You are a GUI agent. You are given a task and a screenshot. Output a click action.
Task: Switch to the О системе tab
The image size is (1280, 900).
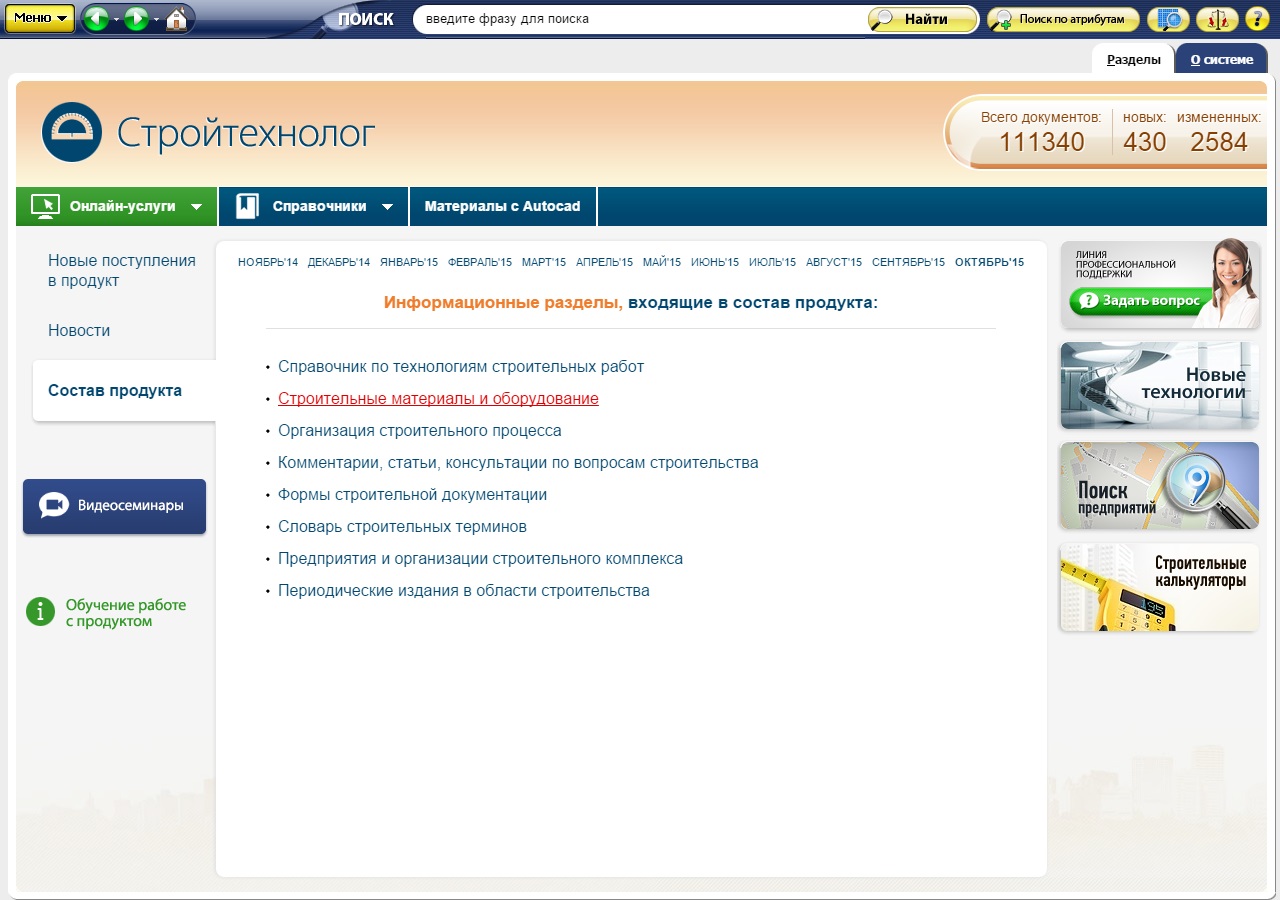click(x=1221, y=59)
